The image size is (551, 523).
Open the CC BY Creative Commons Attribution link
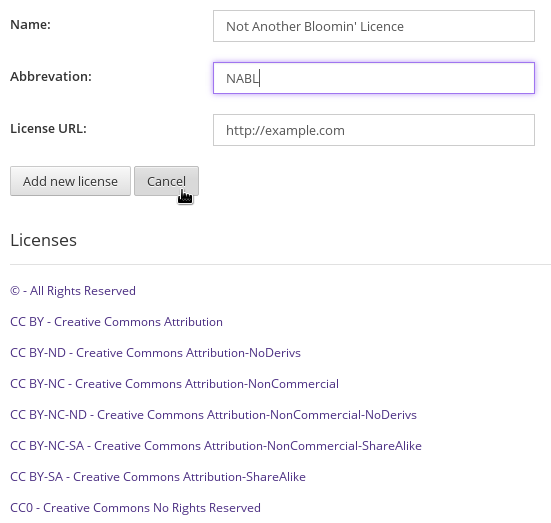pyautogui.click(x=116, y=322)
